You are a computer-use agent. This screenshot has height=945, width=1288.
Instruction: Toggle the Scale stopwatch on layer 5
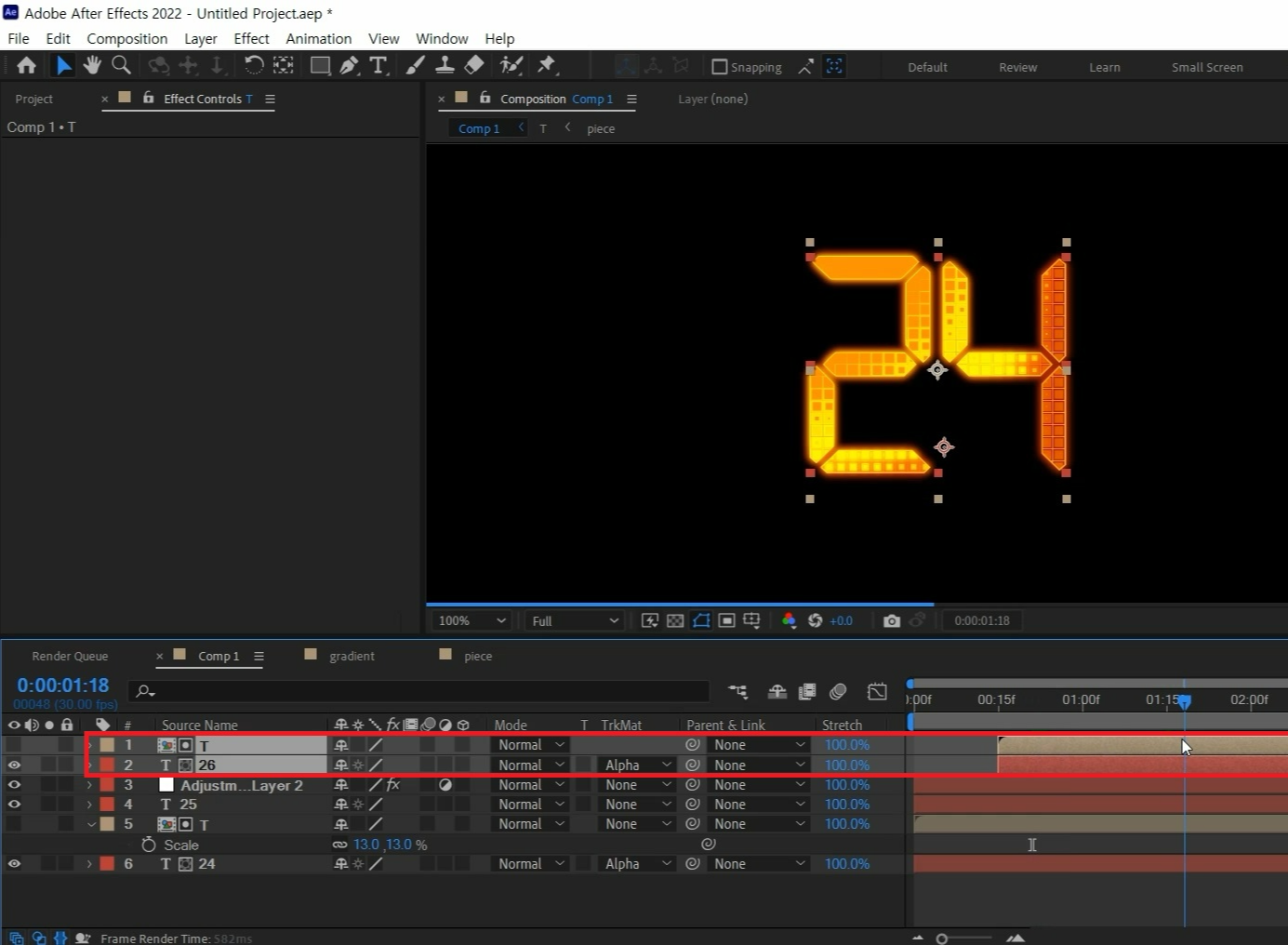click(x=149, y=845)
